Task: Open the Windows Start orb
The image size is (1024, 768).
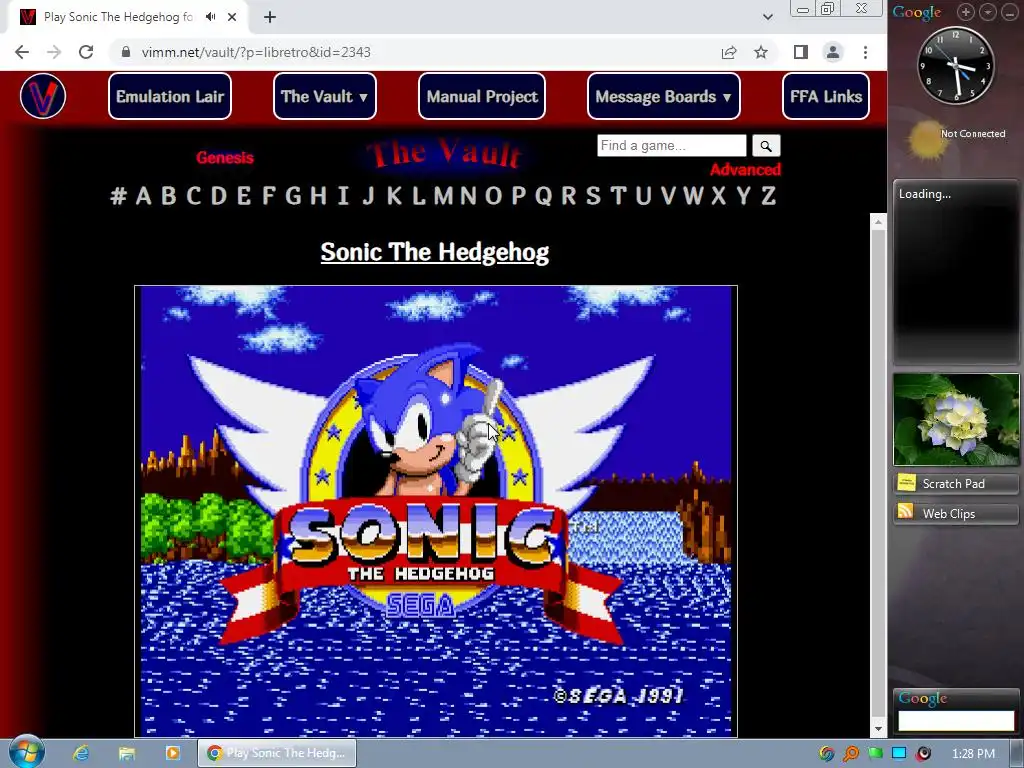Action: (26, 751)
